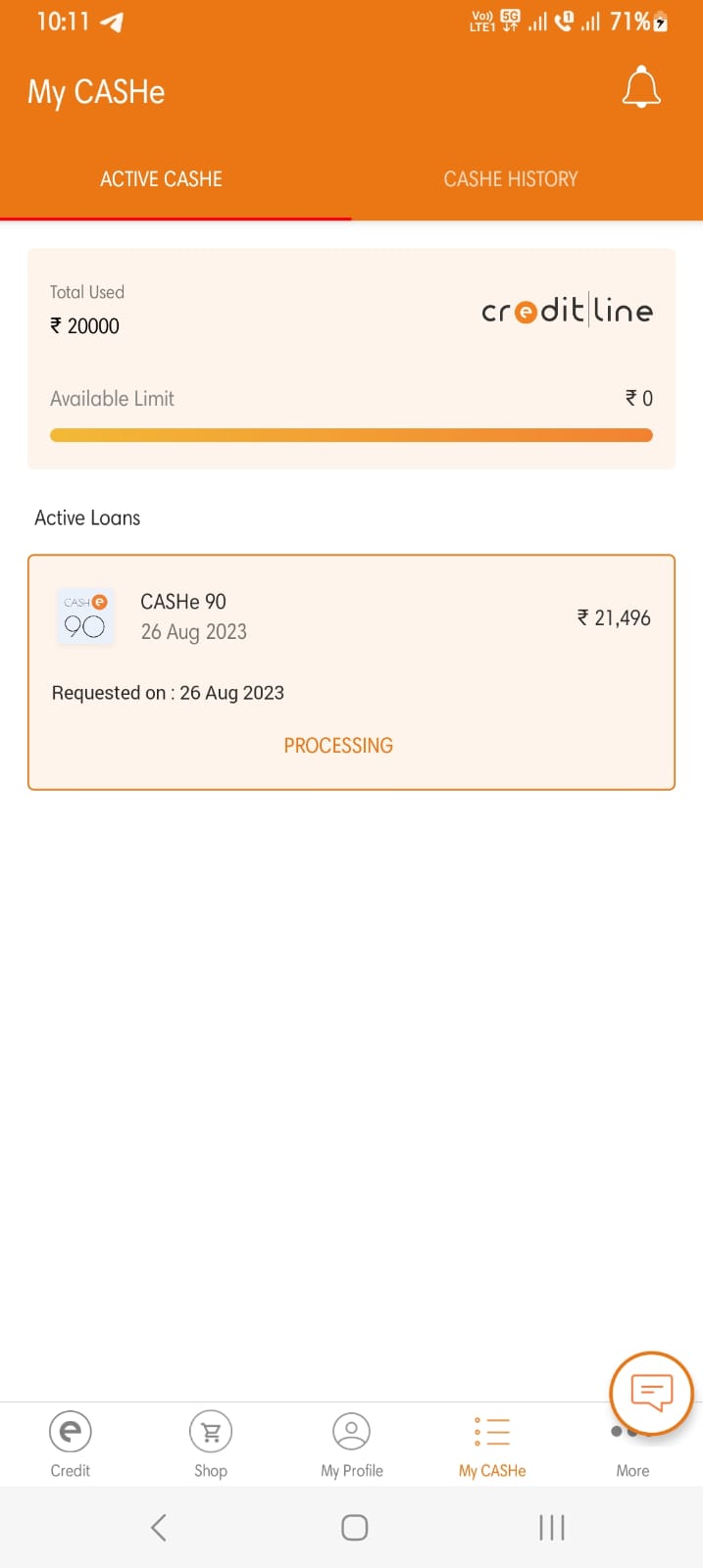The image size is (703, 1568).
Task: Open the Android recent apps button
Action: [x=552, y=1527]
